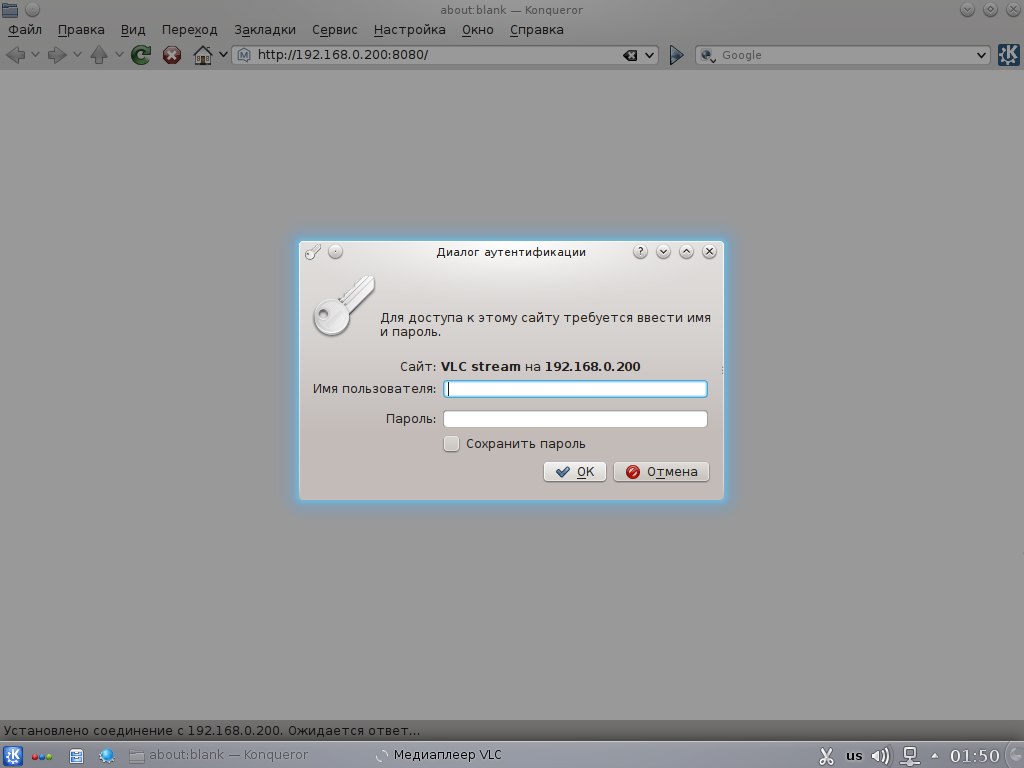Open the Klipper scissors clipboard tray icon

(x=826, y=756)
